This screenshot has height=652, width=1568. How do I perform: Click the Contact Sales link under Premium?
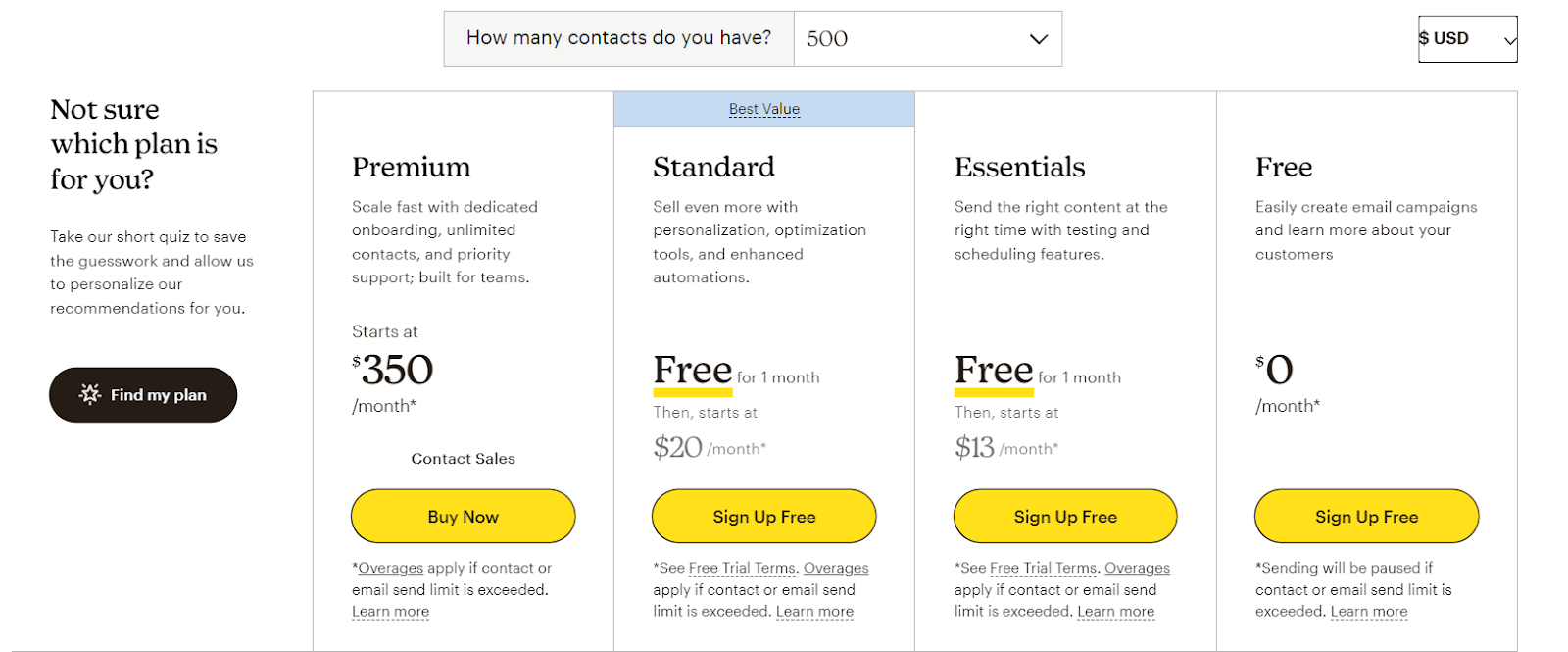(x=463, y=459)
